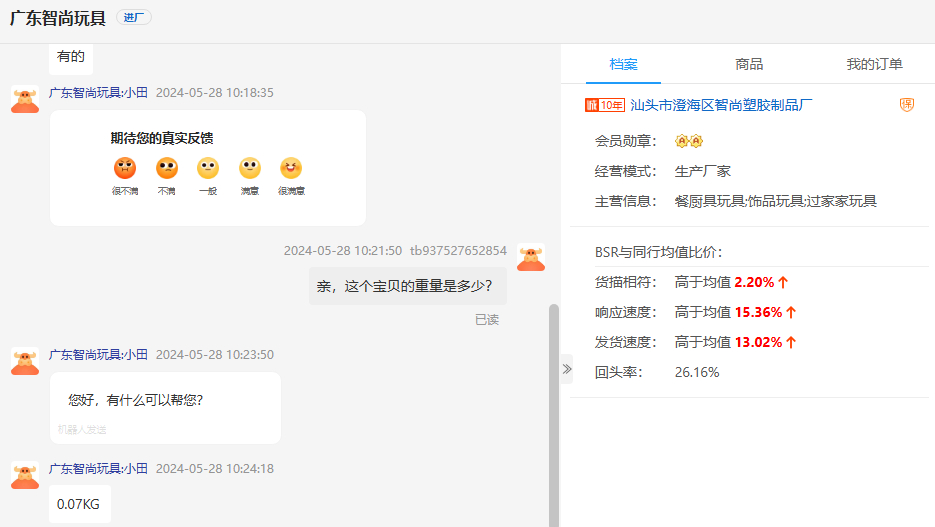The height and width of the screenshot is (527, 935).
Task: Click the message 您好，有什么可以帮您？
Action: coord(165,408)
